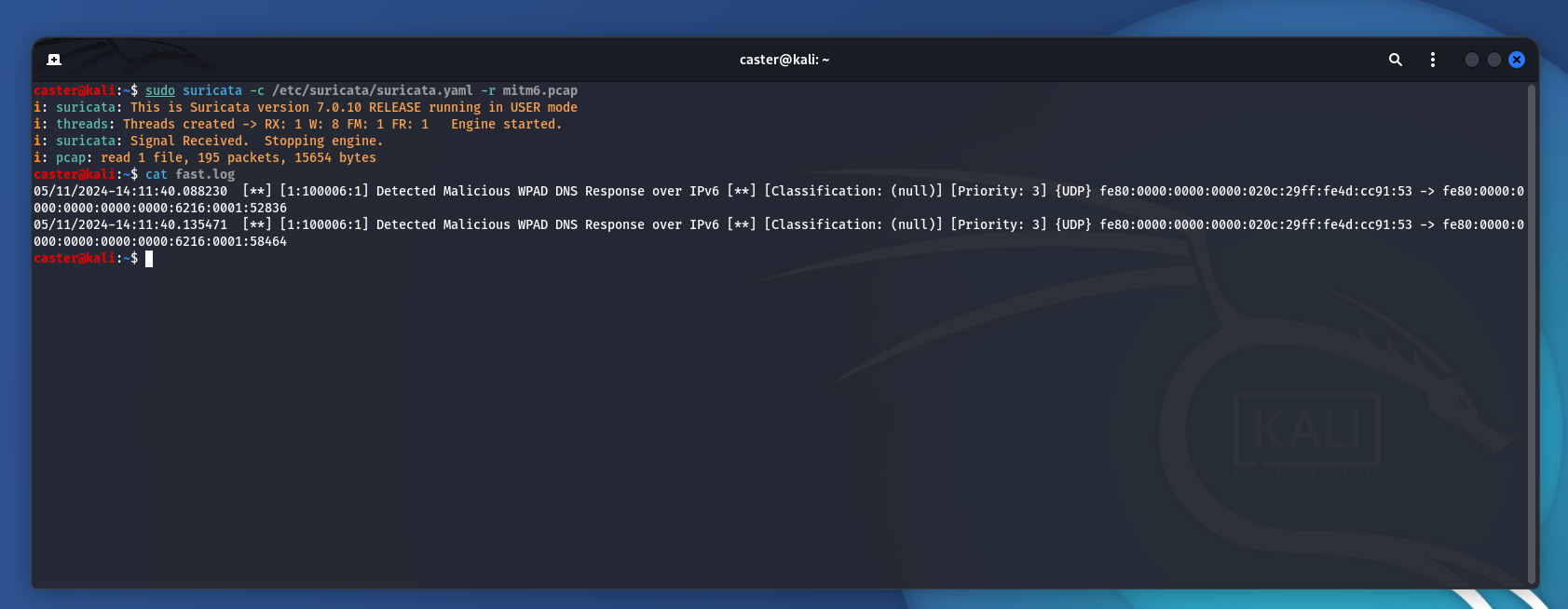Click the 'Engine started.' message

point(507,124)
